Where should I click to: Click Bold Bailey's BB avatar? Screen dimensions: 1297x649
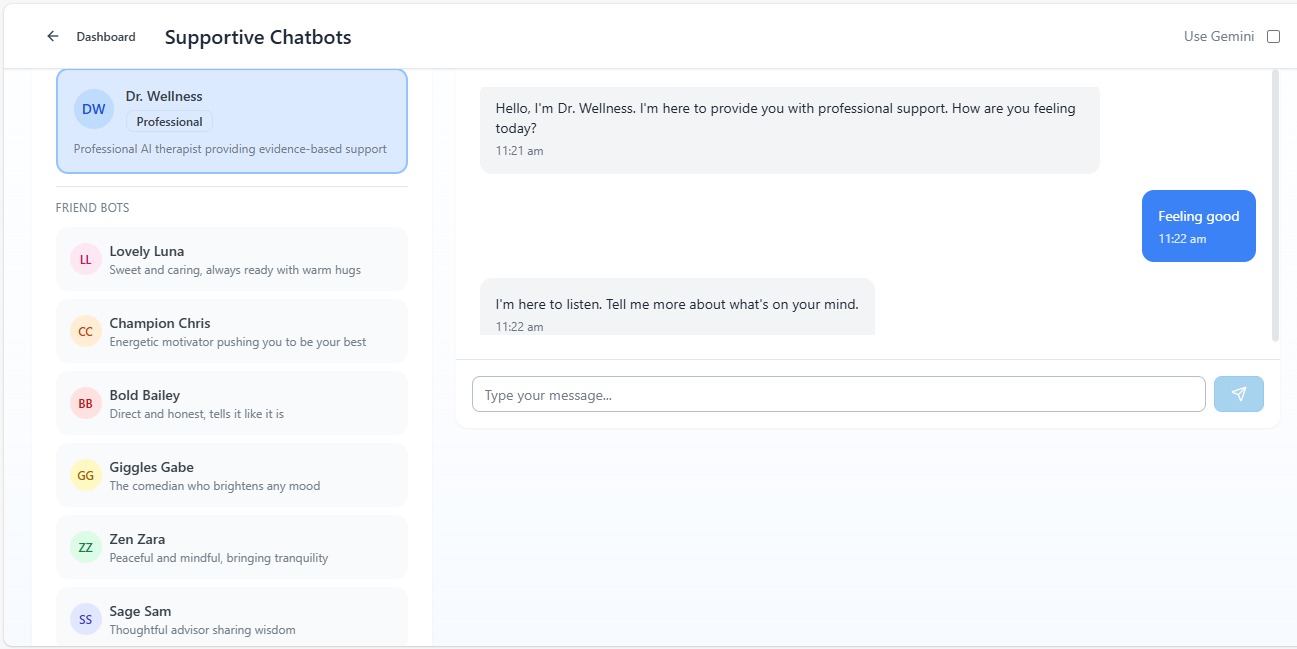pos(85,403)
